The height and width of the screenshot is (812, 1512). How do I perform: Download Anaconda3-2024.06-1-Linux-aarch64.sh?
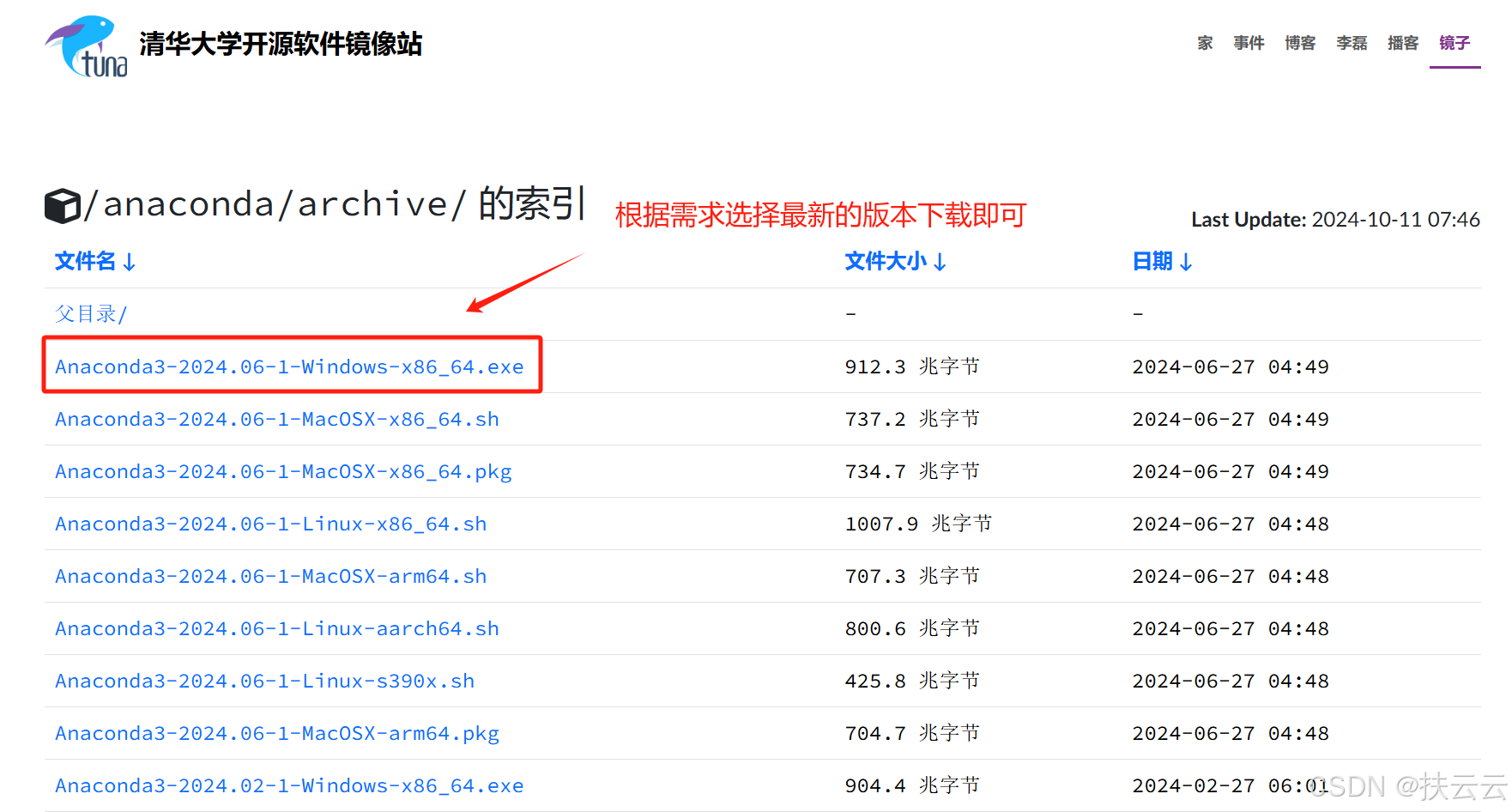coord(277,629)
